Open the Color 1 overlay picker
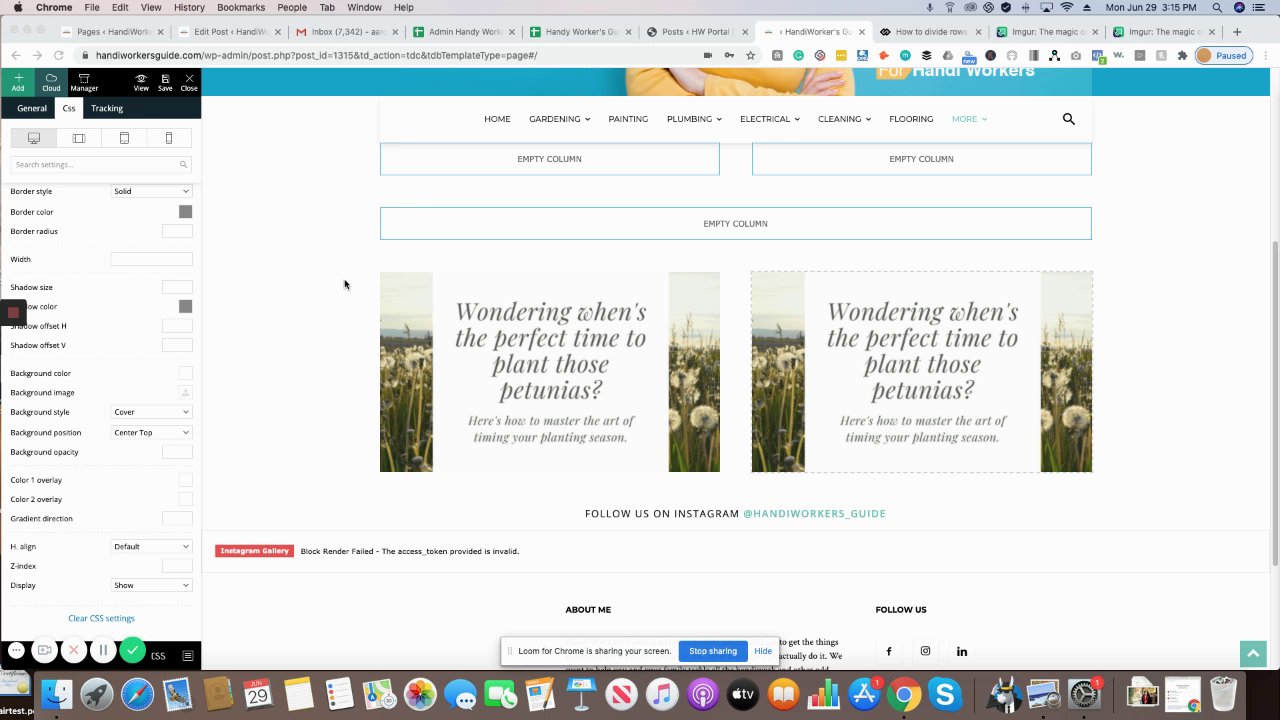Image resolution: width=1280 pixels, height=720 pixels. tap(185, 480)
